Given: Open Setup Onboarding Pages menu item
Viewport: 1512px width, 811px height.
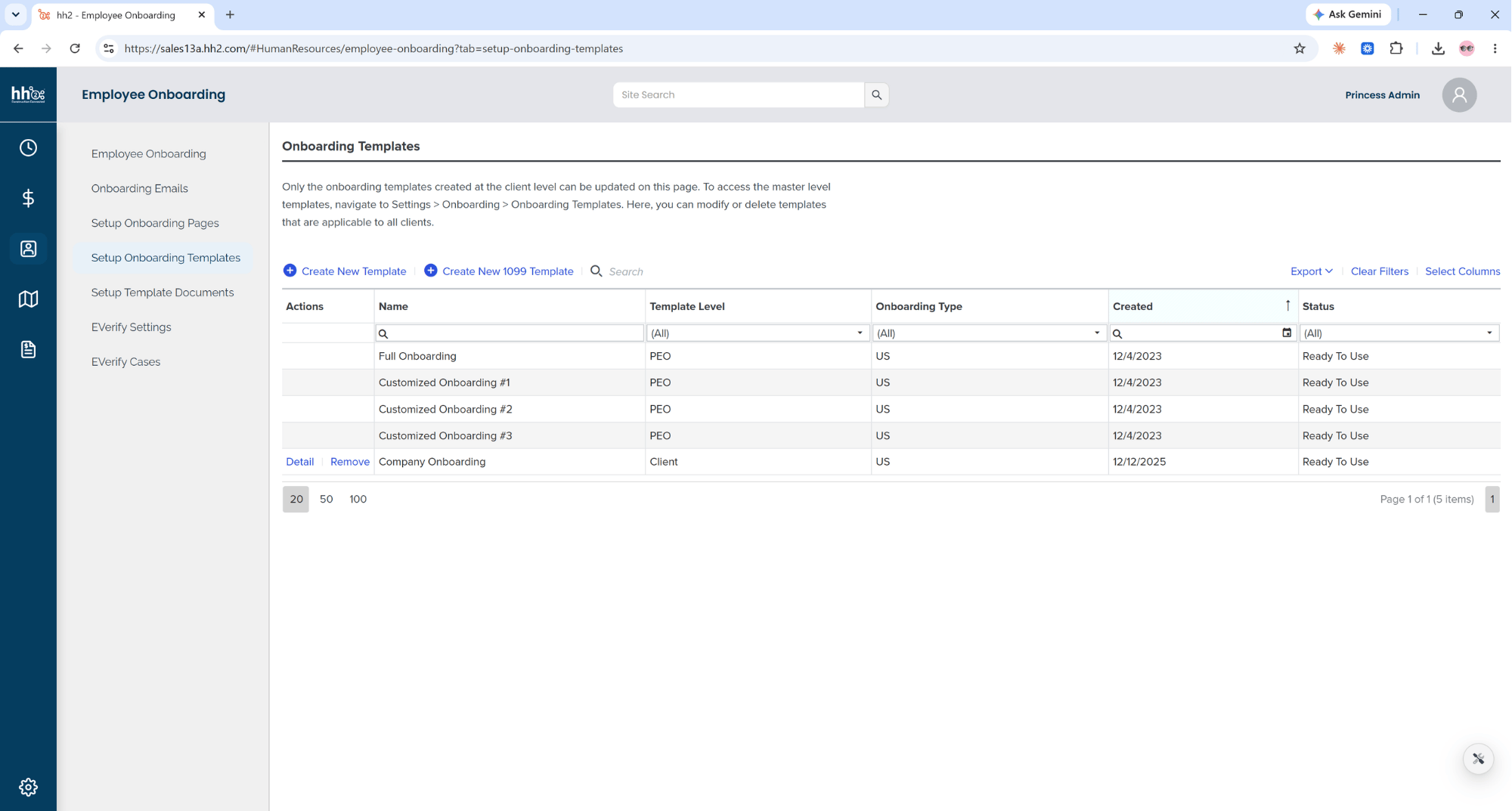Looking at the screenshot, I should (155, 223).
